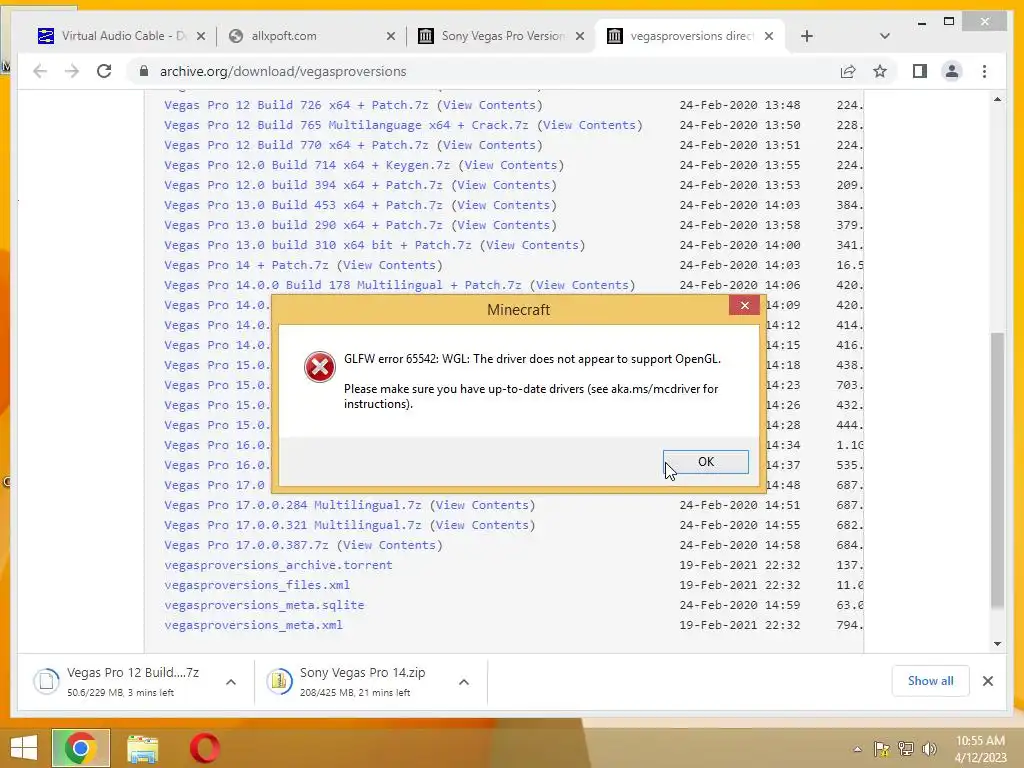Click the network tray icon
Image resolution: width=1024 pixels, height=768 pixels.
click(x=905, y=749)
